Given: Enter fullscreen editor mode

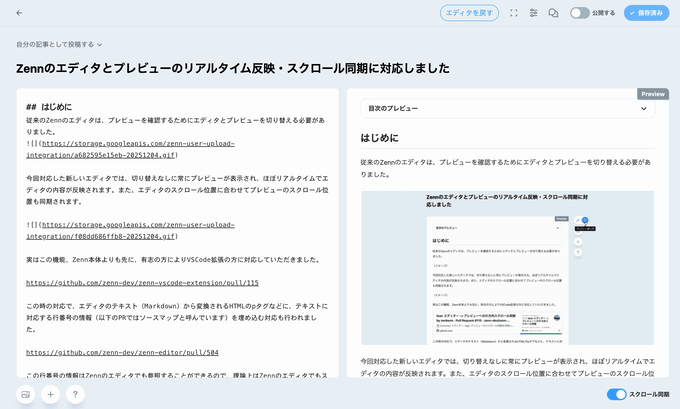Looking at the screenshot, I should [x=513, y=13].
